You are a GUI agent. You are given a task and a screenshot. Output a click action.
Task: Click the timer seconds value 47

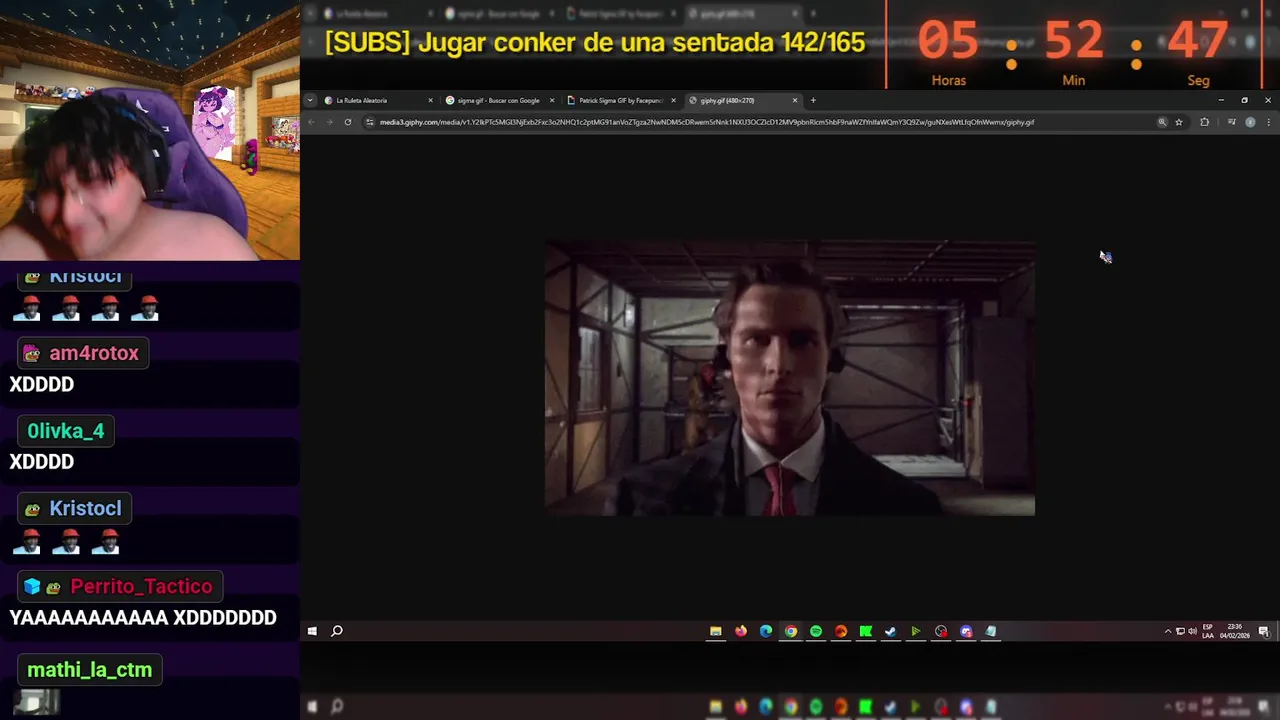(x=1198, y=41)
